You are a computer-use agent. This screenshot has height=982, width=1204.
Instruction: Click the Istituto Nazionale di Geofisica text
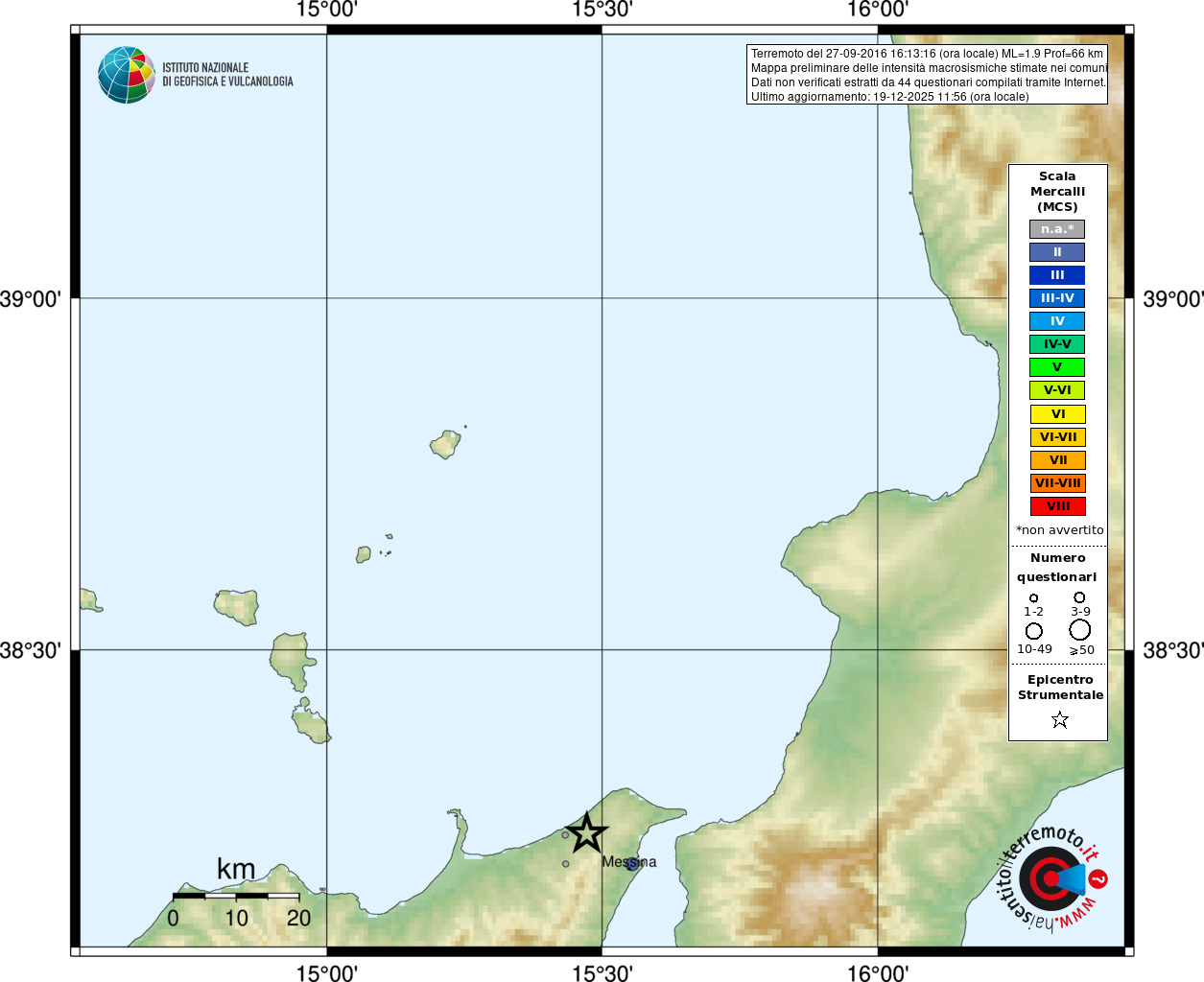point(227,75)
